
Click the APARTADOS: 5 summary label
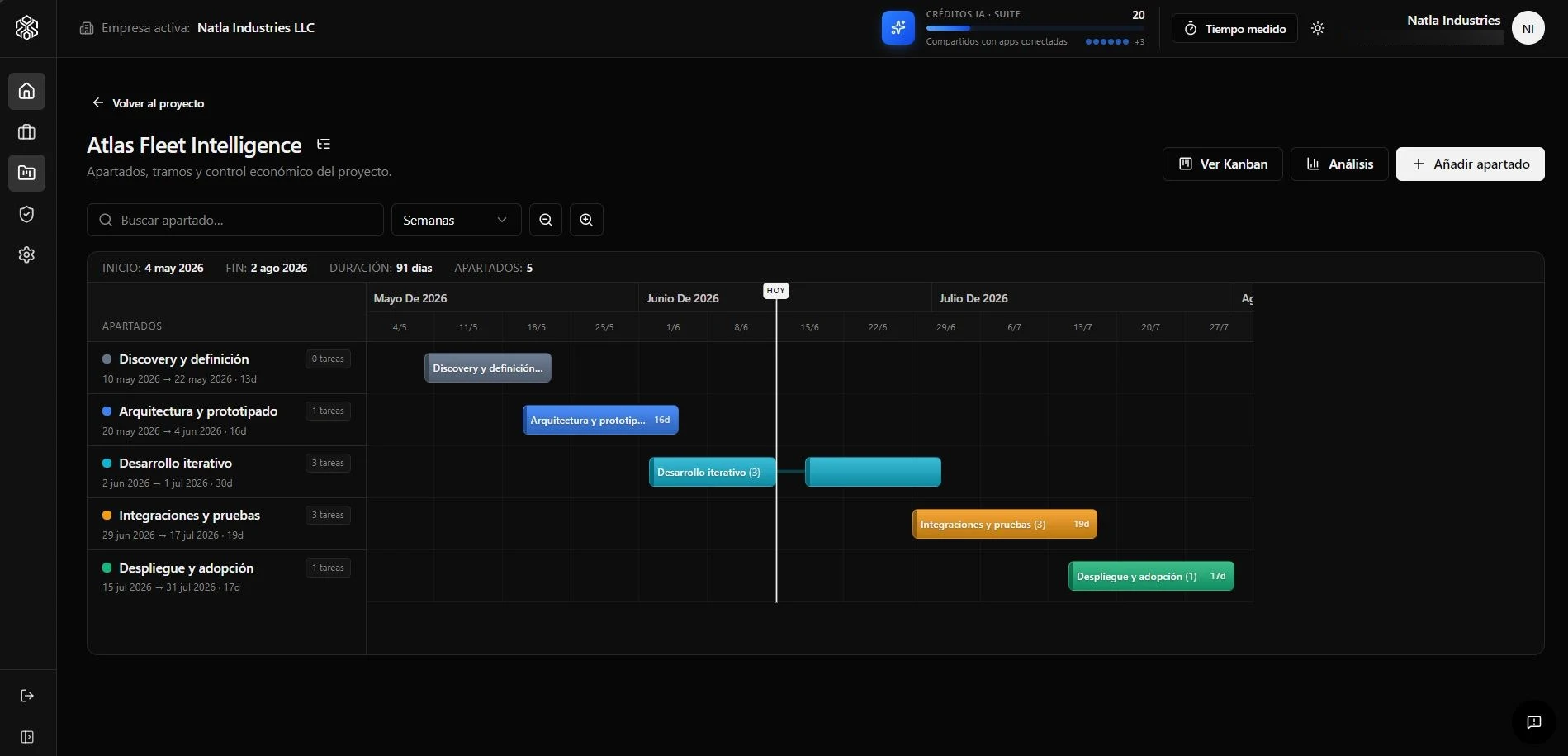click(493, 268)
